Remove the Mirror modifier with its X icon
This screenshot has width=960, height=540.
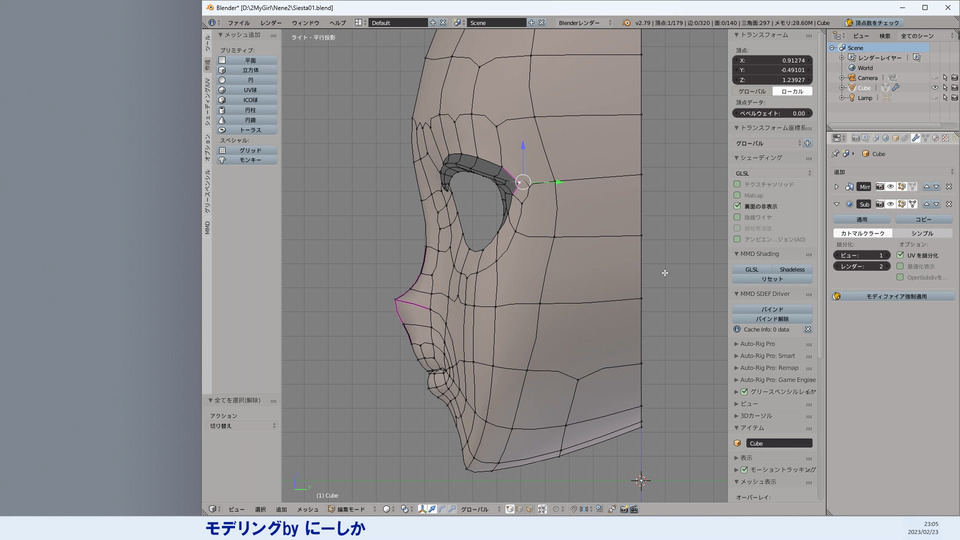point(947,187)
